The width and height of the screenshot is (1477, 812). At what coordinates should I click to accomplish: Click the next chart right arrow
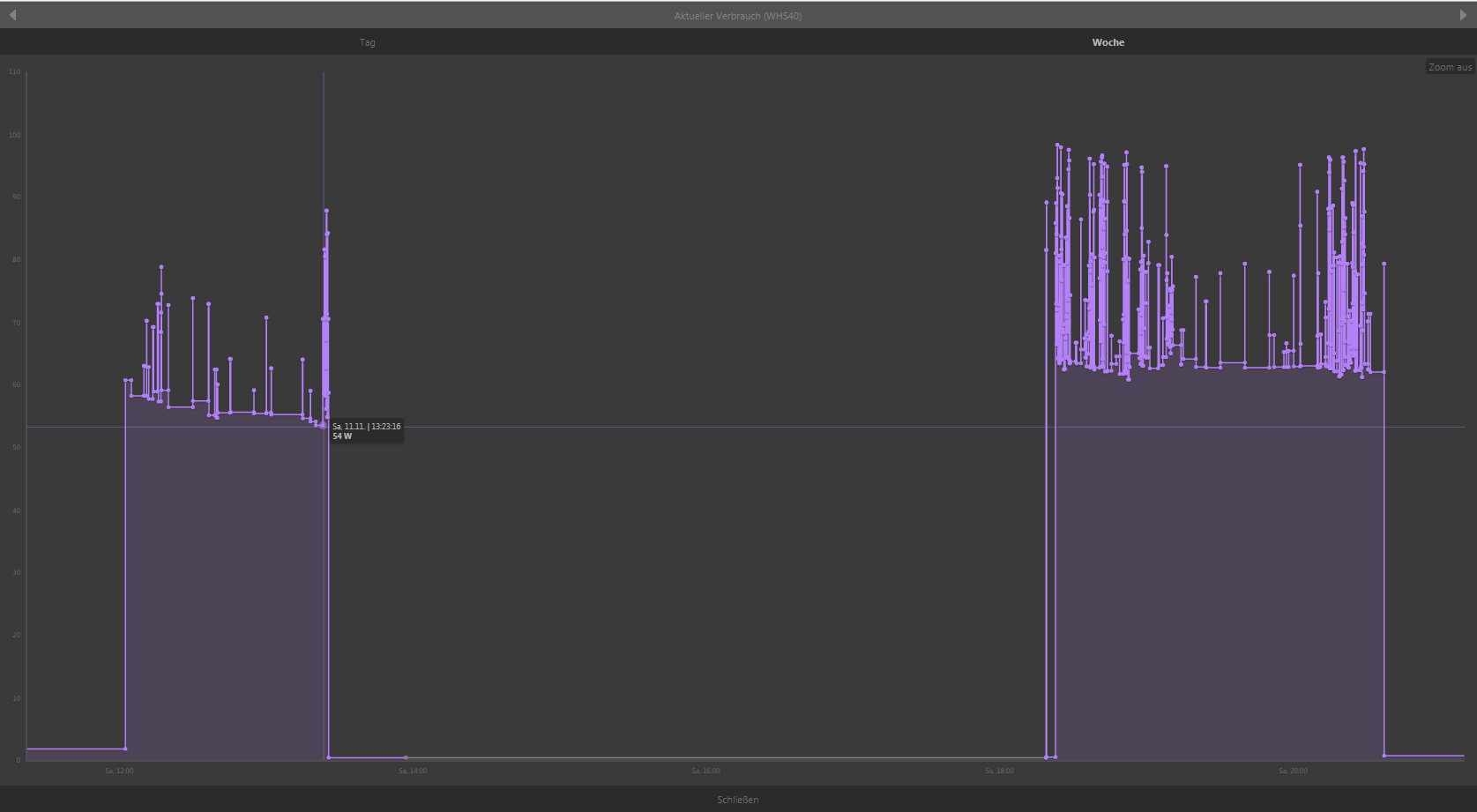[x=1463, y=15]
